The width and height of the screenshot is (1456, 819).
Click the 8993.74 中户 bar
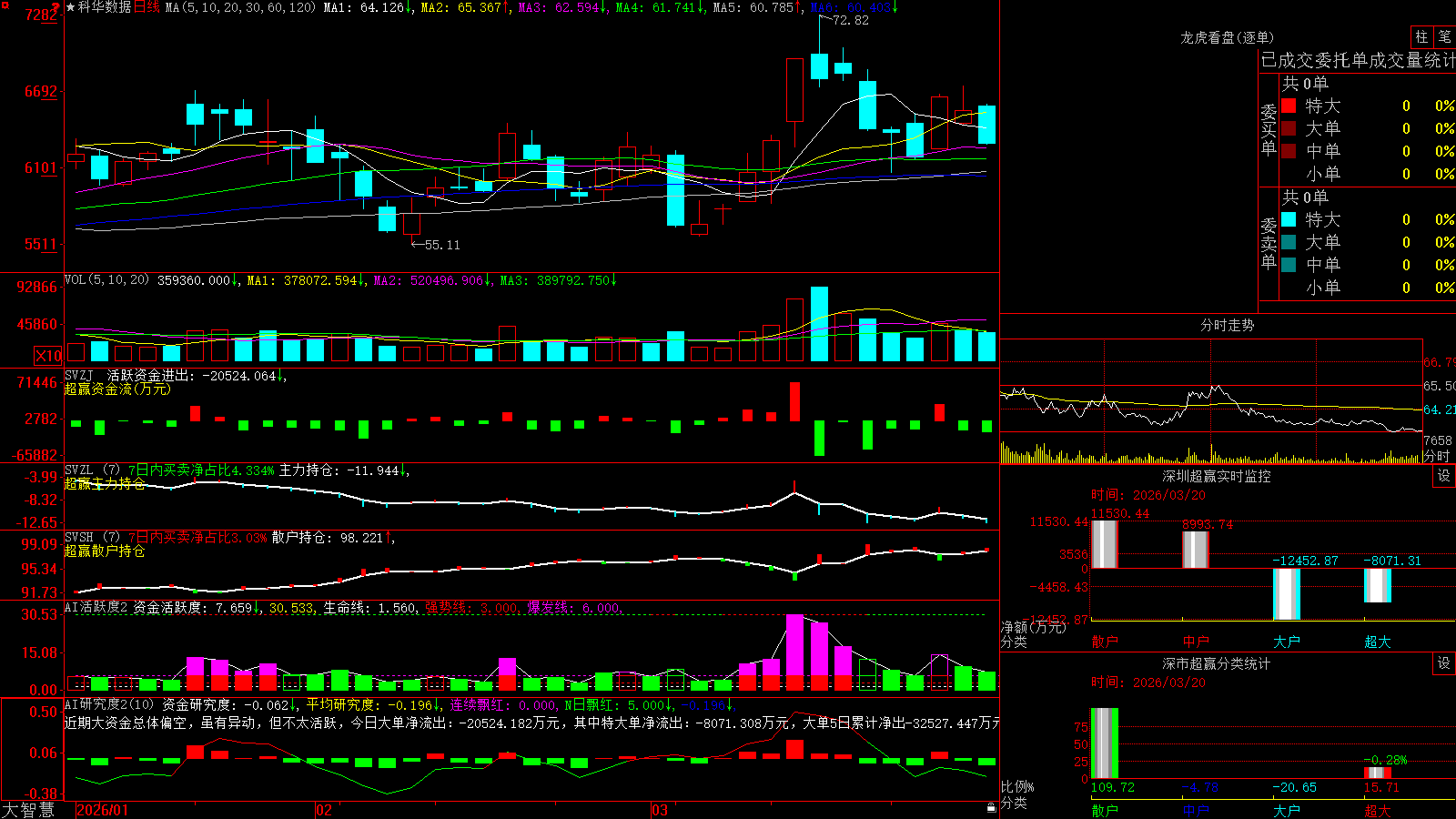(x=1196, y=550)
